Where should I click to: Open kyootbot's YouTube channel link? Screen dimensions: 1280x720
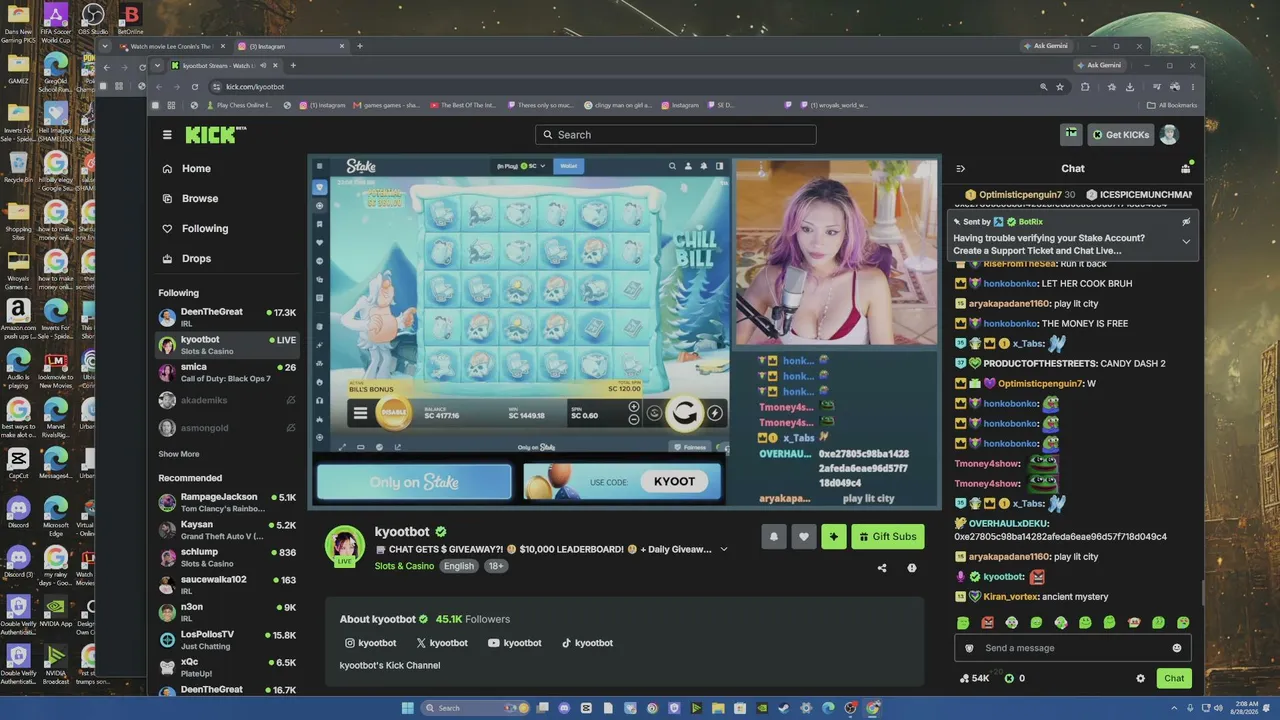click(x=514, y=643)
